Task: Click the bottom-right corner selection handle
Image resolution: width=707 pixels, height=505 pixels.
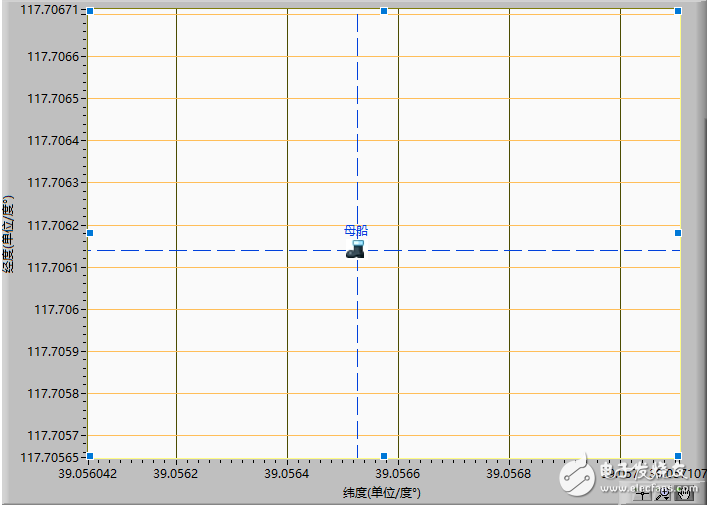Action: [678, 456]
